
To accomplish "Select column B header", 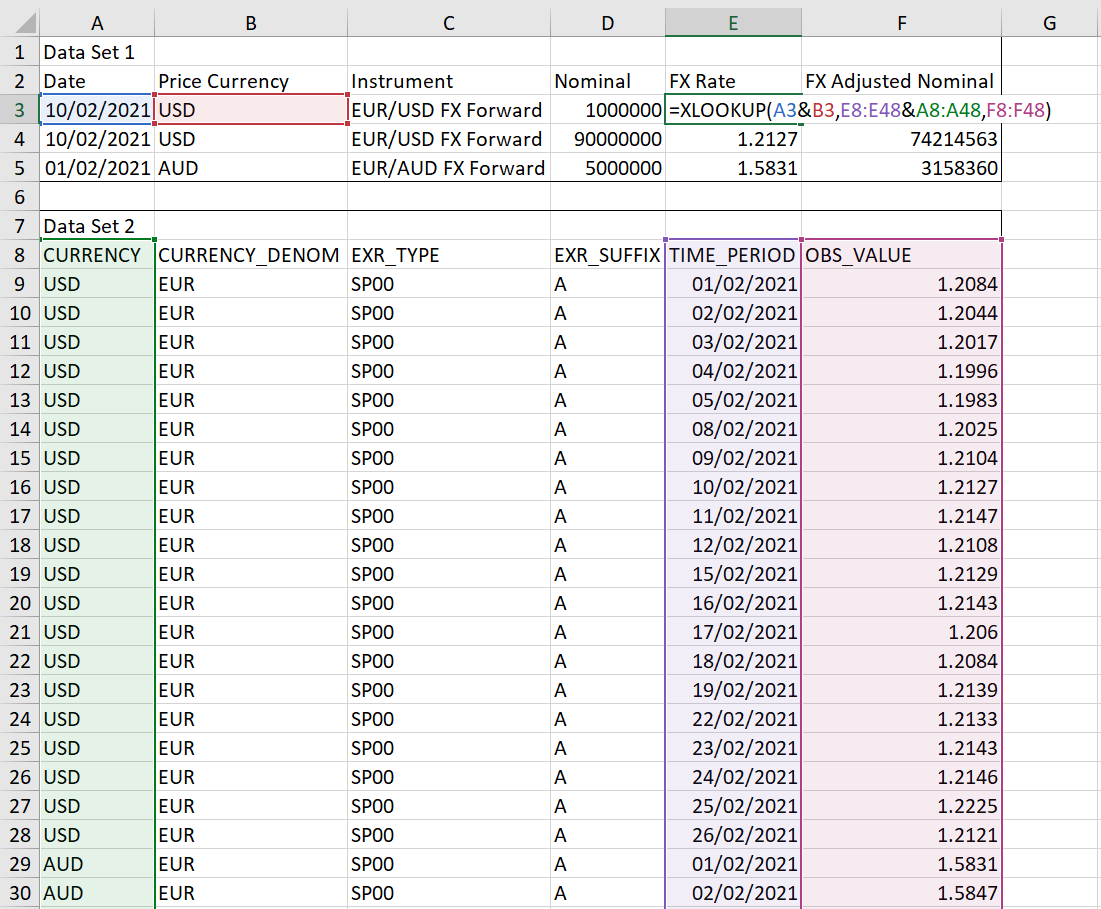I will tap(250, 22).
